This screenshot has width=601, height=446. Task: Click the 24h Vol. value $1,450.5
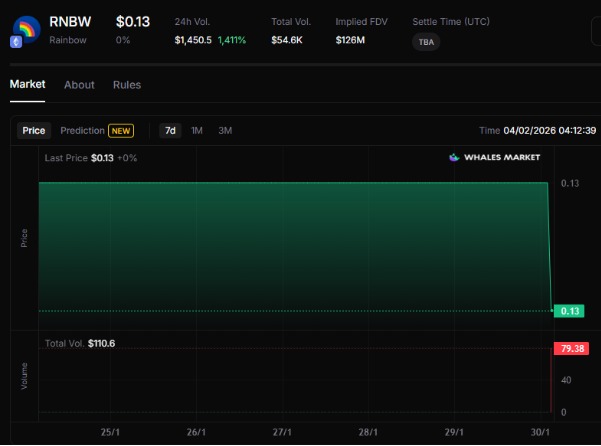(193, 40)
